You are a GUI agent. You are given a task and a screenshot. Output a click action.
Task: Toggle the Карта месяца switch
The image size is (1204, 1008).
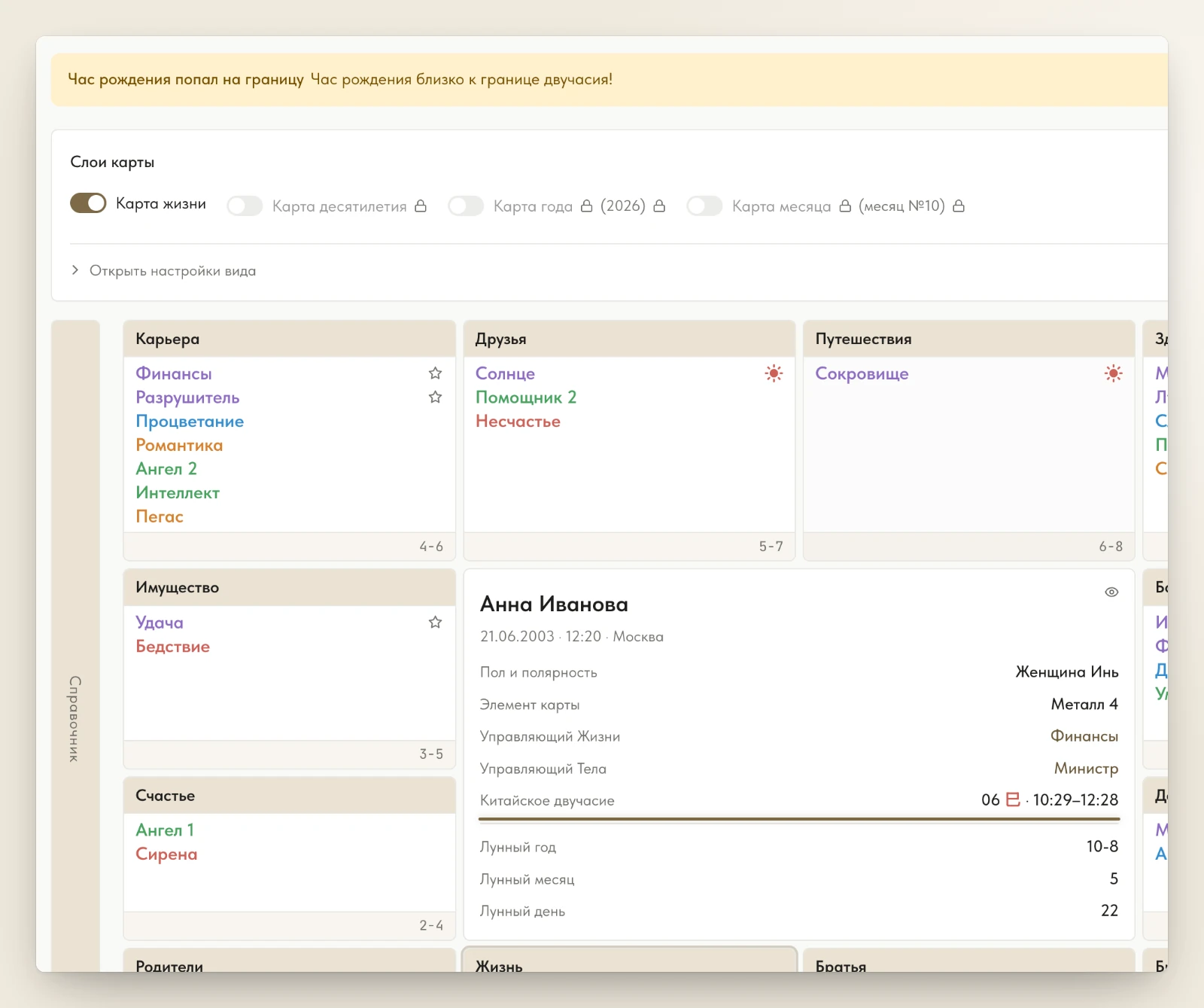704,206
